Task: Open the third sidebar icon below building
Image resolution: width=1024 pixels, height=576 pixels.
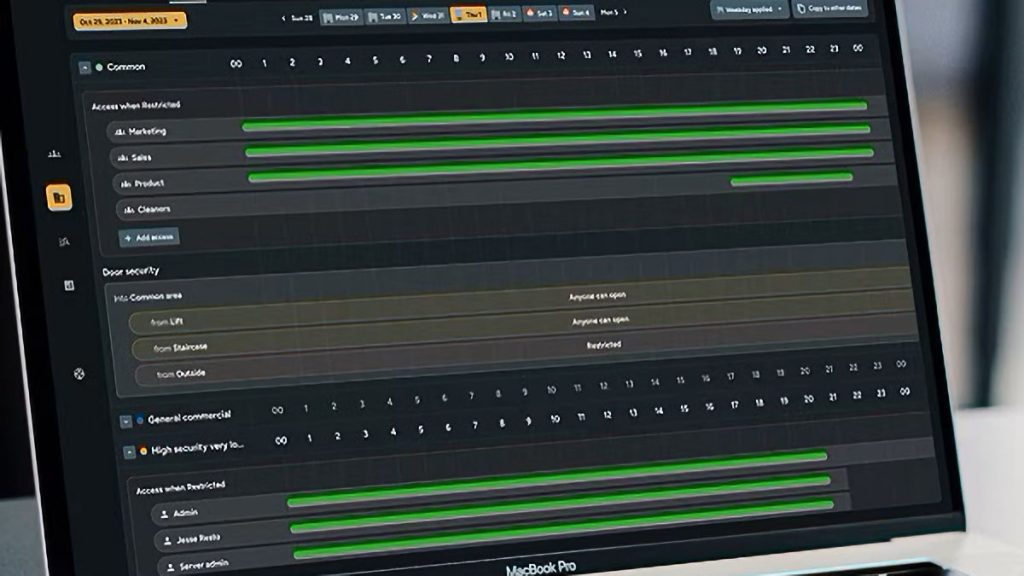Action: click(x=65, y=241)
